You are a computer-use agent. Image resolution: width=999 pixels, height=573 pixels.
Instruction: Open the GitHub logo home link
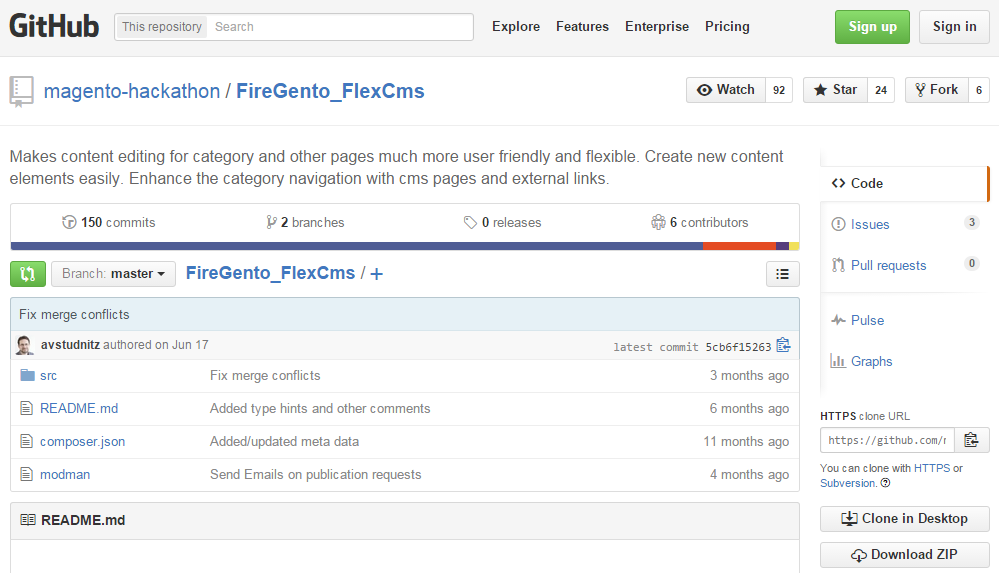54,27
